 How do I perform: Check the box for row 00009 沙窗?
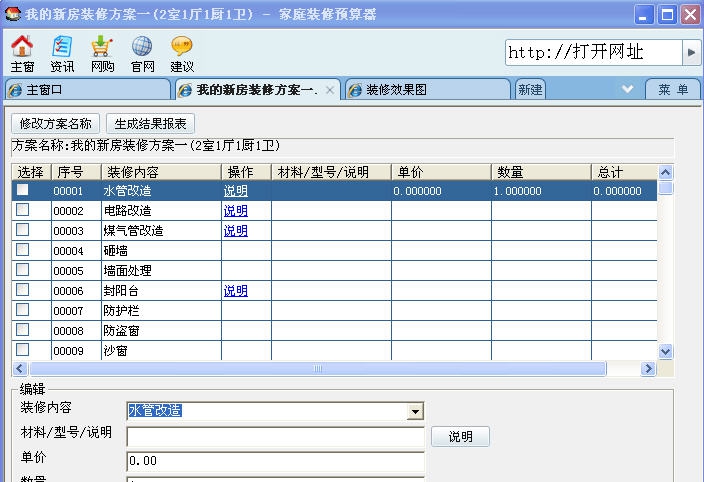point(22,350)
